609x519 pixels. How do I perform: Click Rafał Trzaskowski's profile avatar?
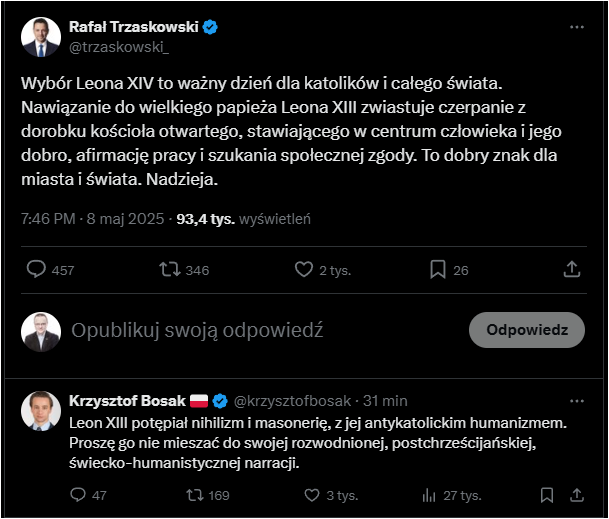click(41, 37)
